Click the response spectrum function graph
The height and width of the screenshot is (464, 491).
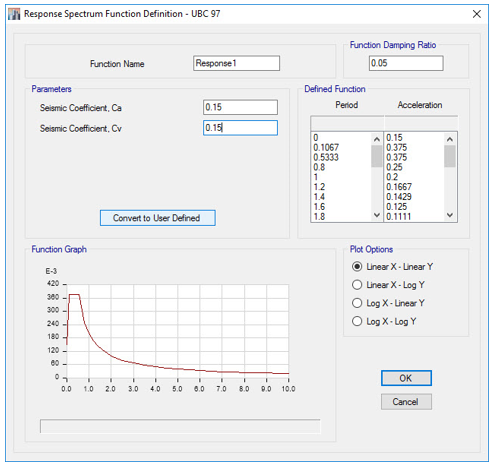click(x=177, y=332)
